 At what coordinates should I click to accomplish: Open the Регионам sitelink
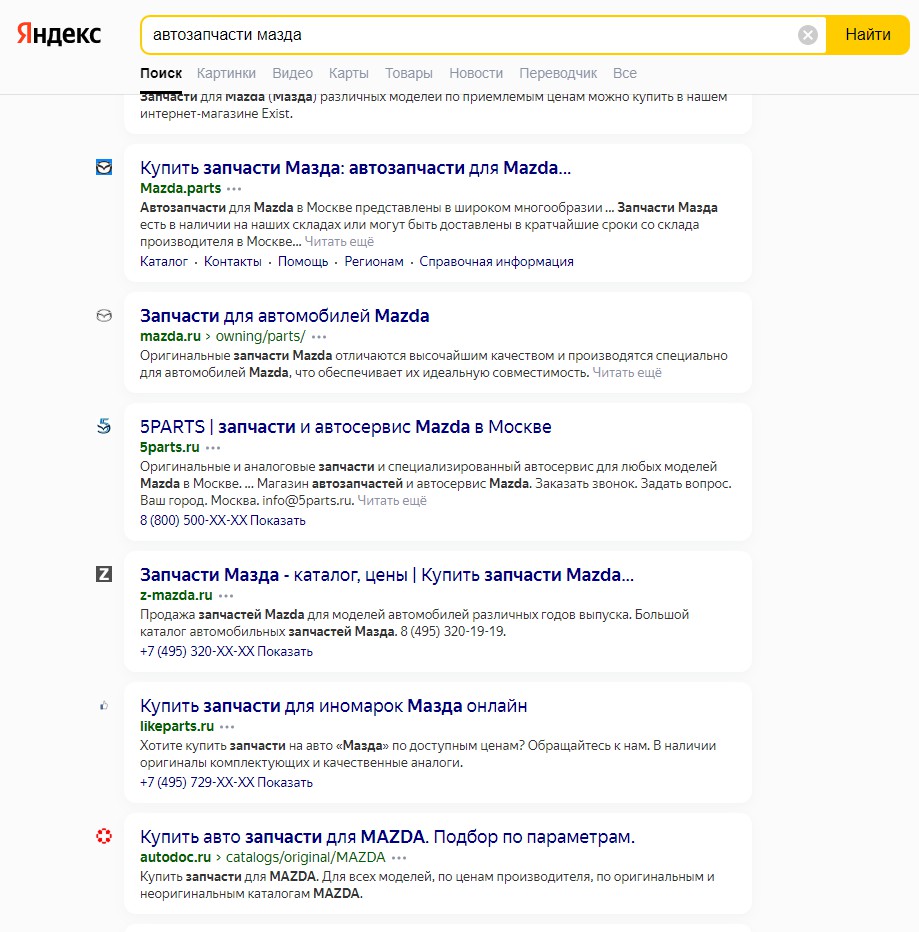[374, 262]
